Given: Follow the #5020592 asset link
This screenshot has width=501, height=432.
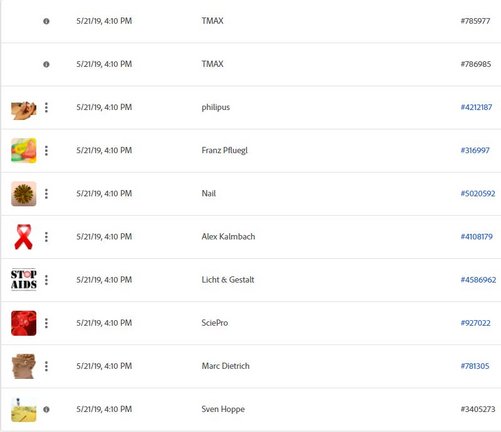Looking at the screenshot, I should pyautogui.click(x=478, y=194).
